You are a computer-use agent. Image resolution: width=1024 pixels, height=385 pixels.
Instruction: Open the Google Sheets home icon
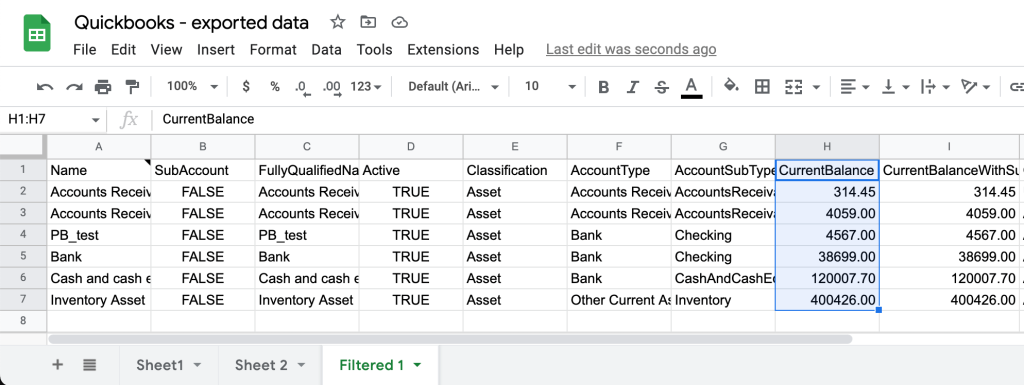[x=37, y=33]
